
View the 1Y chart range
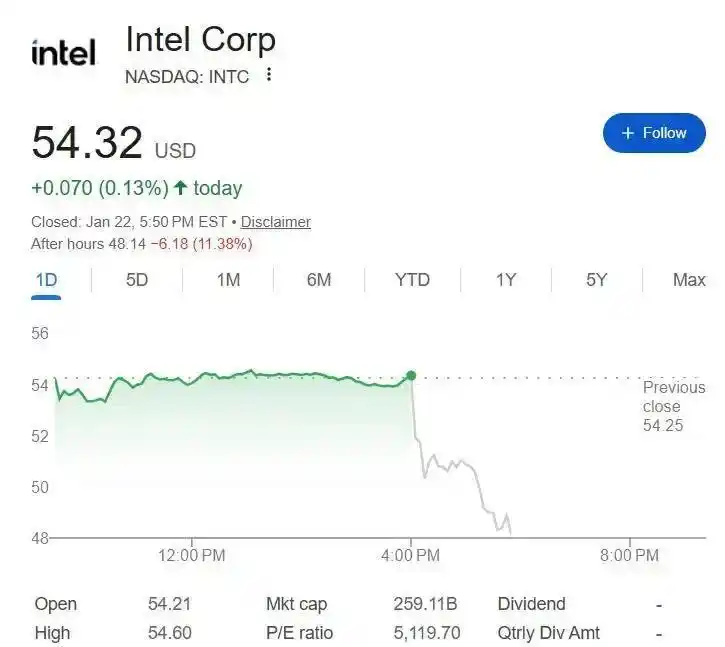click(506, 280)
